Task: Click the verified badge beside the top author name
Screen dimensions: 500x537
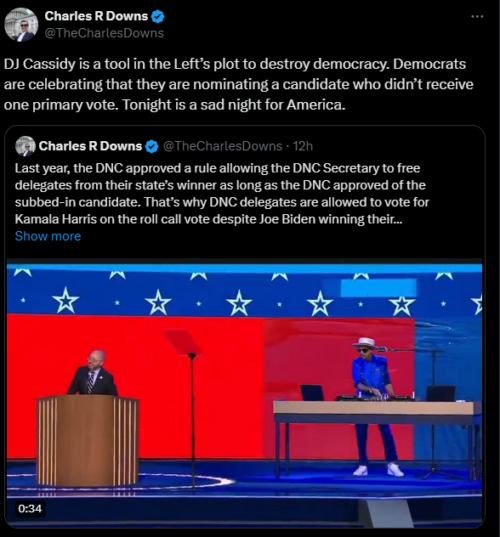Action: (x=158, y=16)
